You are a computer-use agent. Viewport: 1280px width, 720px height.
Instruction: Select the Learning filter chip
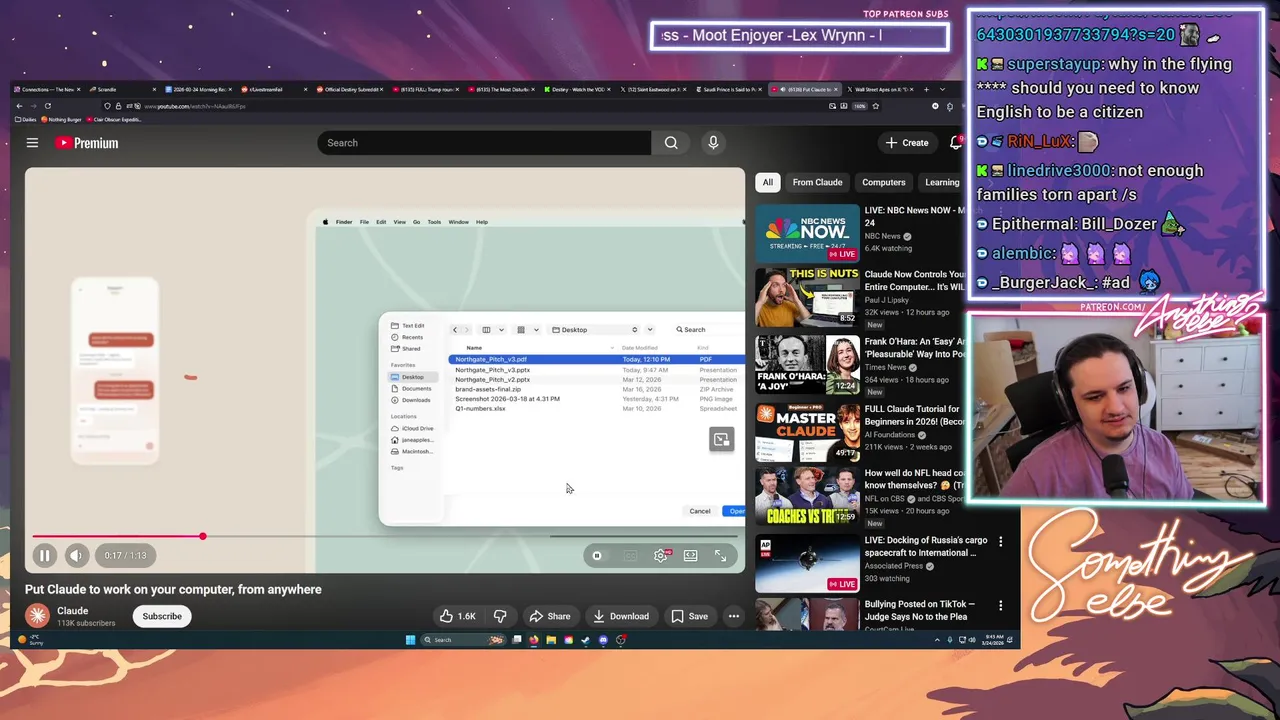[942, 182]
